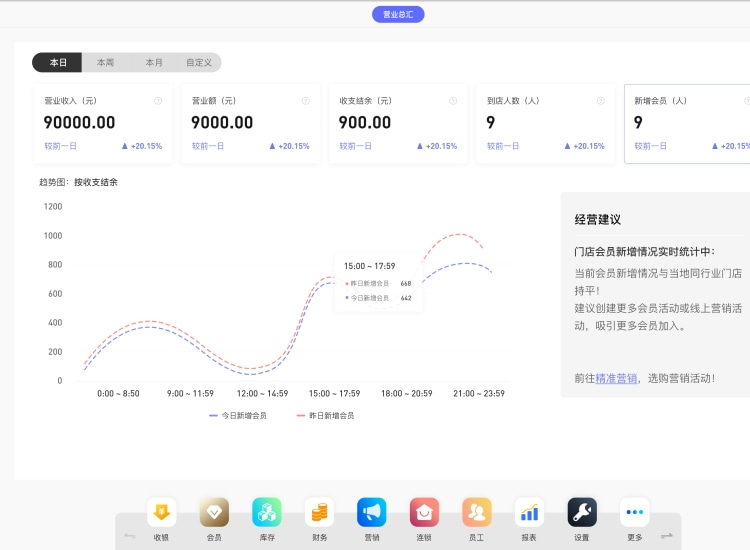Viewport: 750px width, 550px height.
Task: Open the 设置 settings wrench icon
Action: 582,513
